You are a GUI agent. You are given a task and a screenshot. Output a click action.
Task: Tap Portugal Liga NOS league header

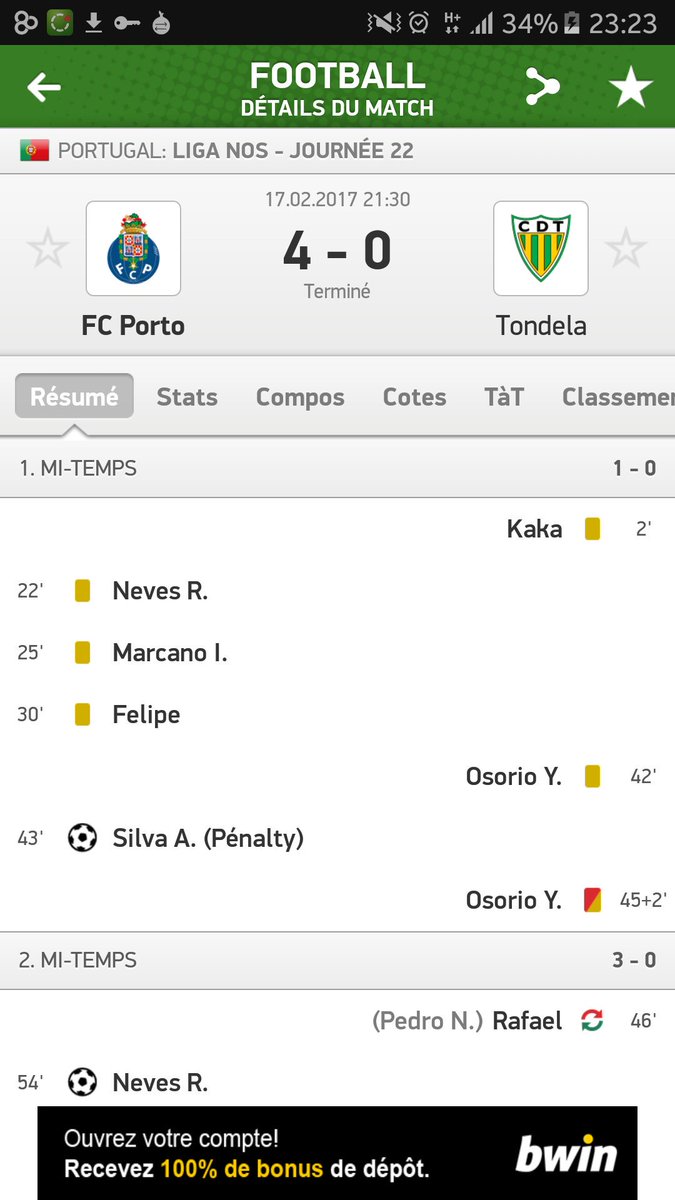(x=236, y=152)
